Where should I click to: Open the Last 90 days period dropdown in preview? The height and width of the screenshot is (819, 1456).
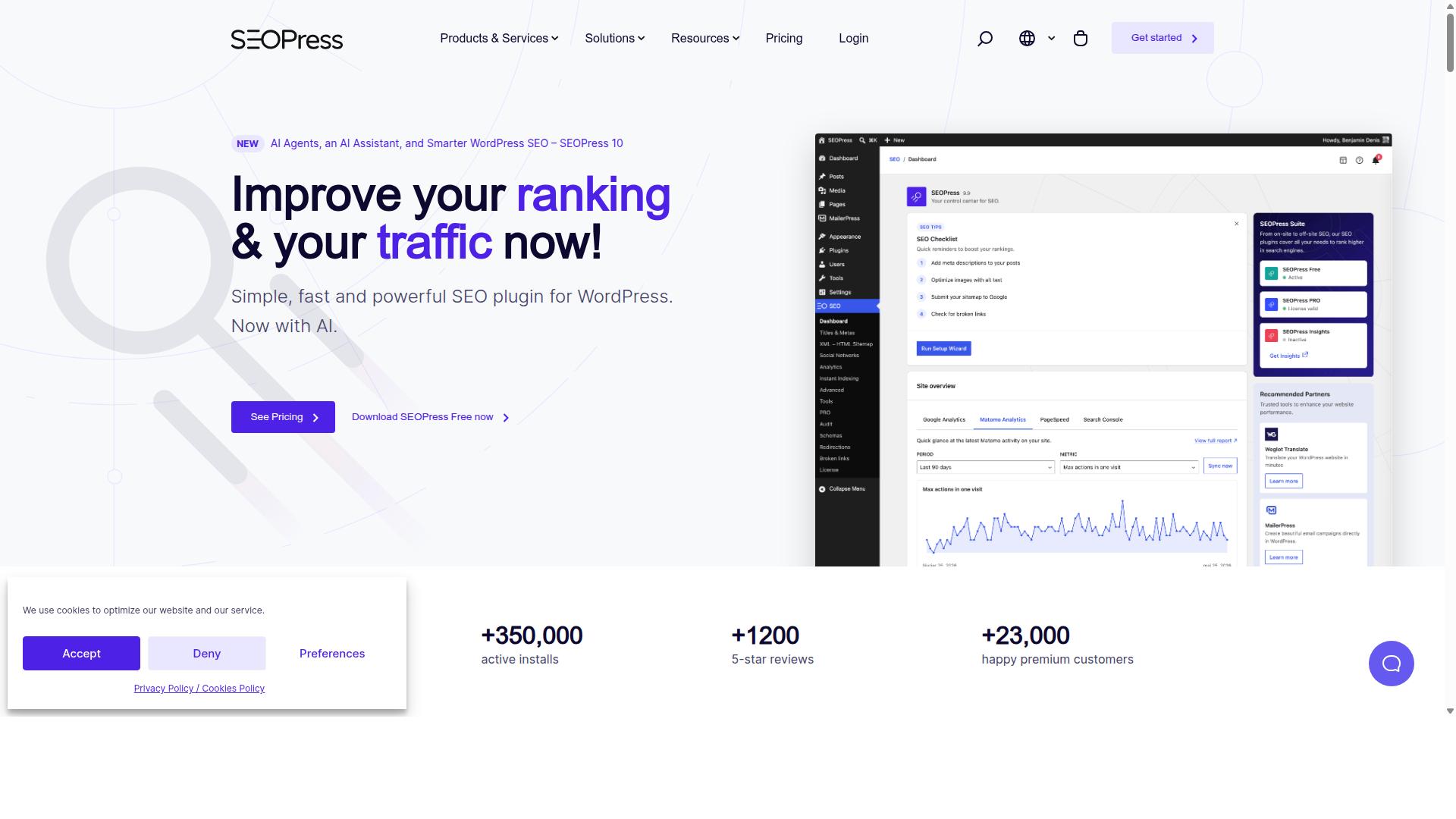[985, 467]
